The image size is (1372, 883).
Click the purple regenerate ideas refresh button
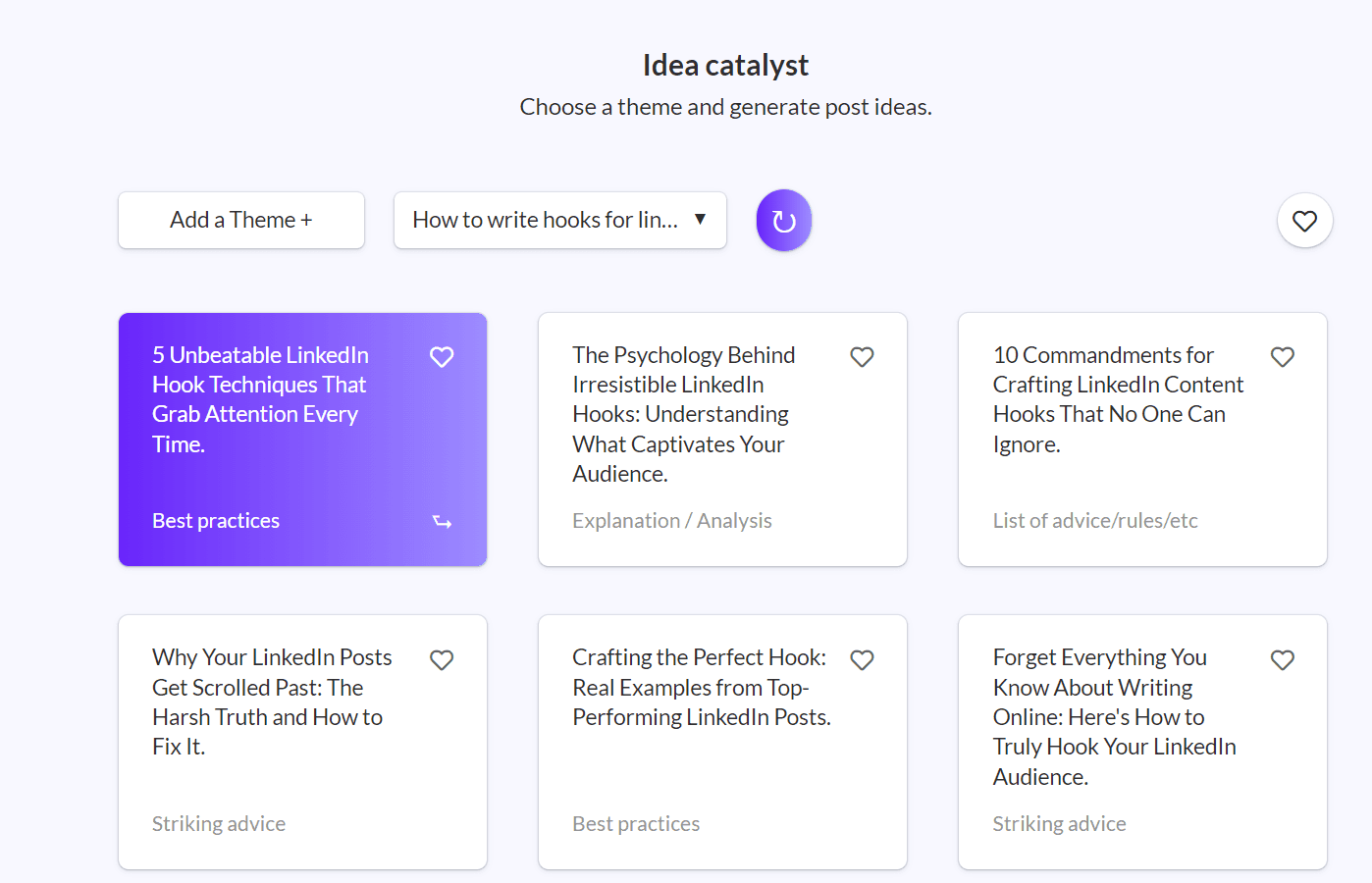click(x=783, y=220)
